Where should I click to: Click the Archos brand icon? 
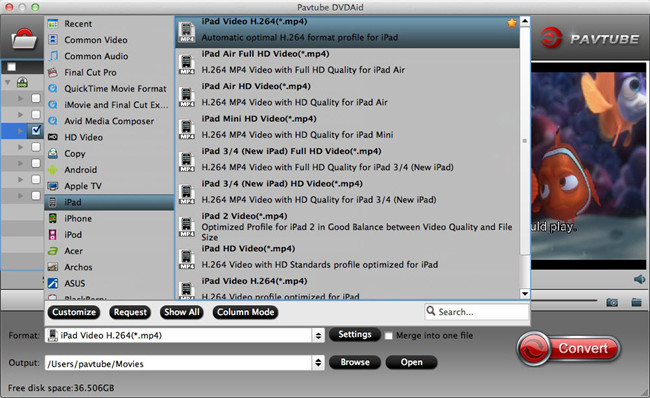(x=53, y=267)
